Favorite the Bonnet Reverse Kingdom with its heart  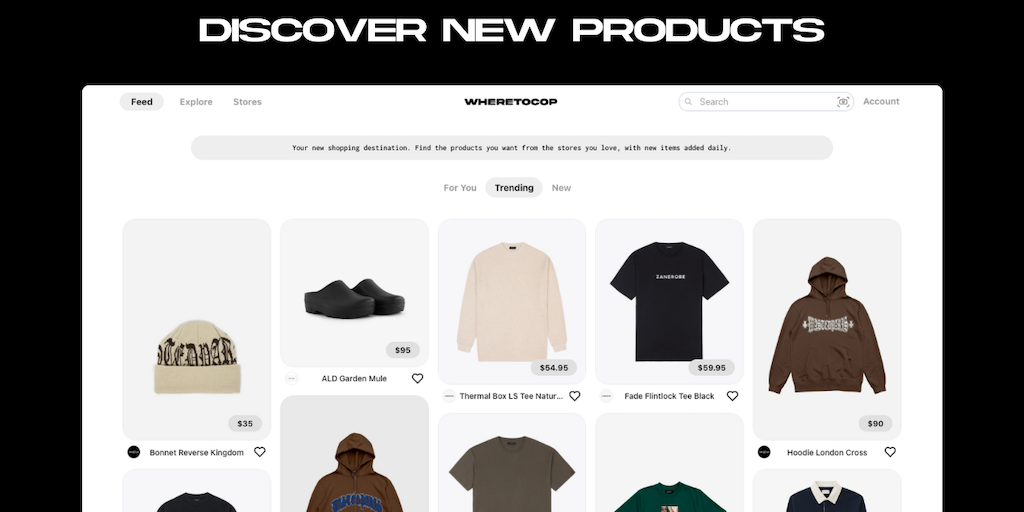(259, 452)
